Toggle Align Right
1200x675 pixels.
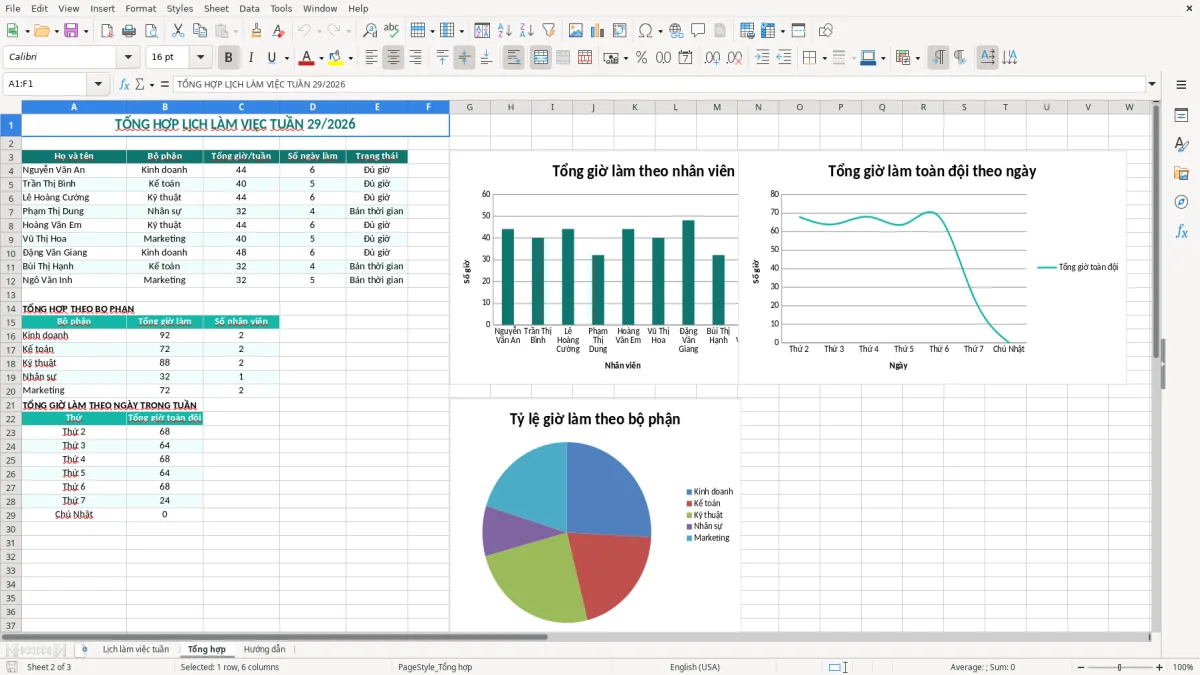pos(415,58)
